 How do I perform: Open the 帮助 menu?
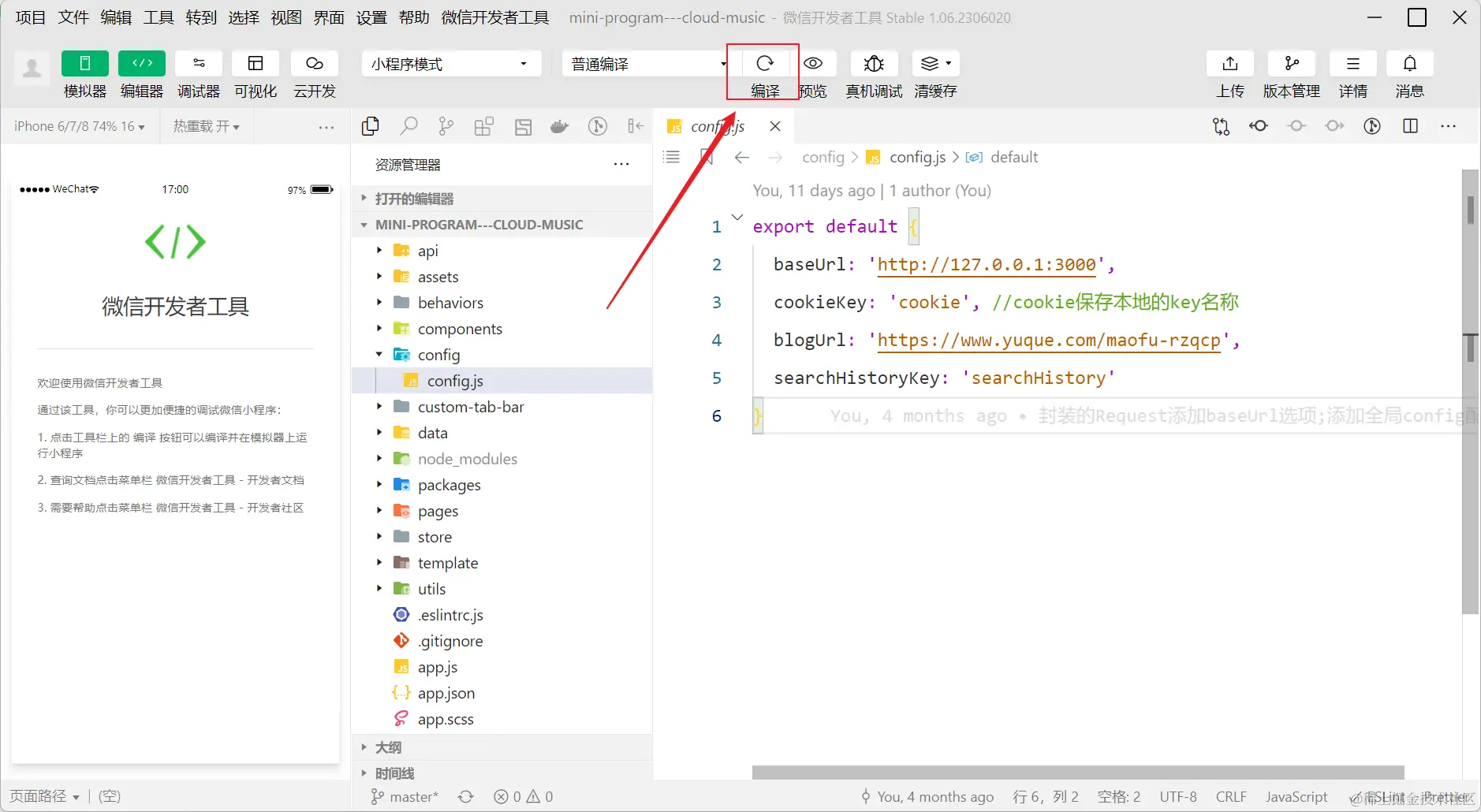click(x=414, y=17)
